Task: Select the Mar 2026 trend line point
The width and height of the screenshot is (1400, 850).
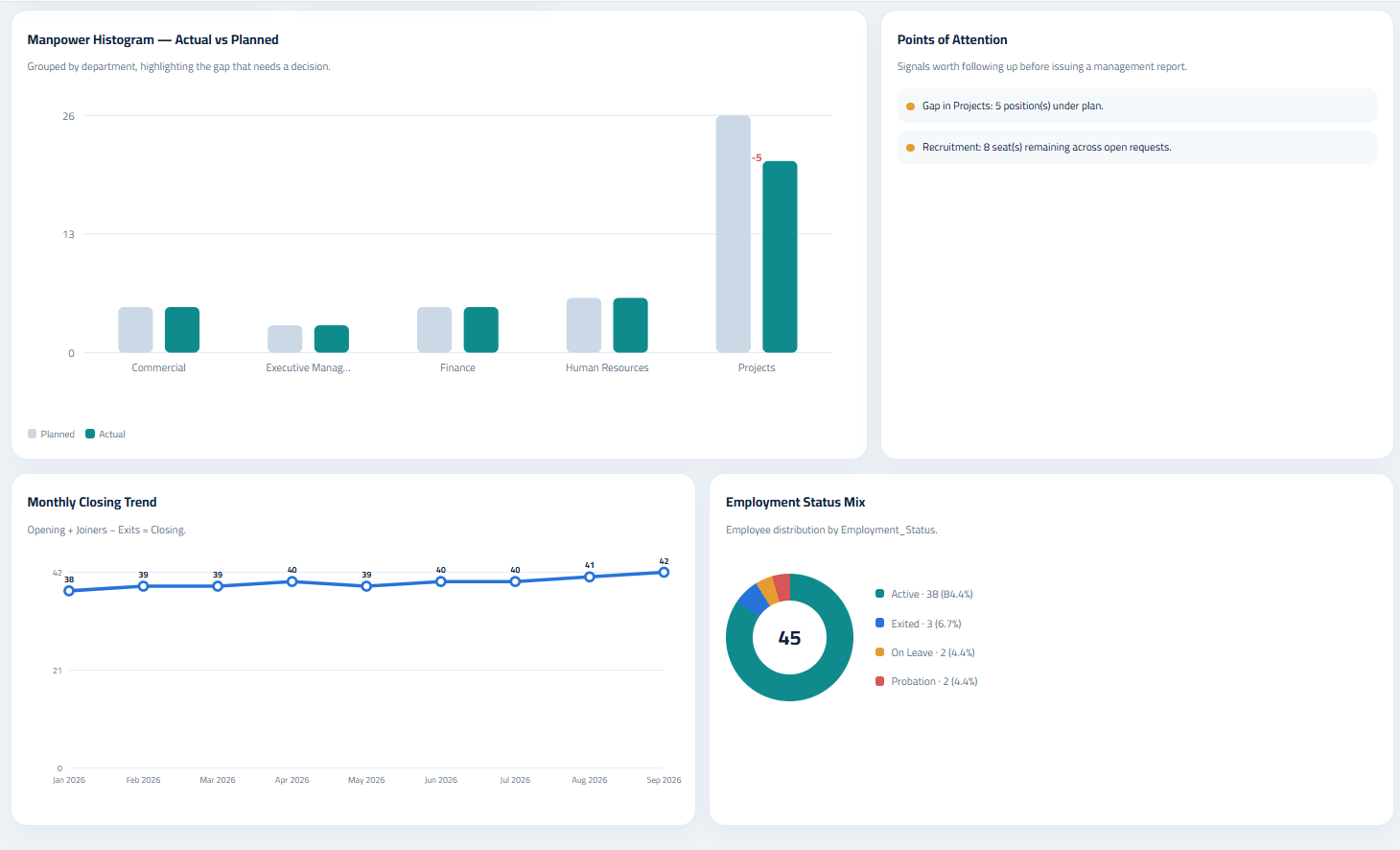Action: point(218,586)
